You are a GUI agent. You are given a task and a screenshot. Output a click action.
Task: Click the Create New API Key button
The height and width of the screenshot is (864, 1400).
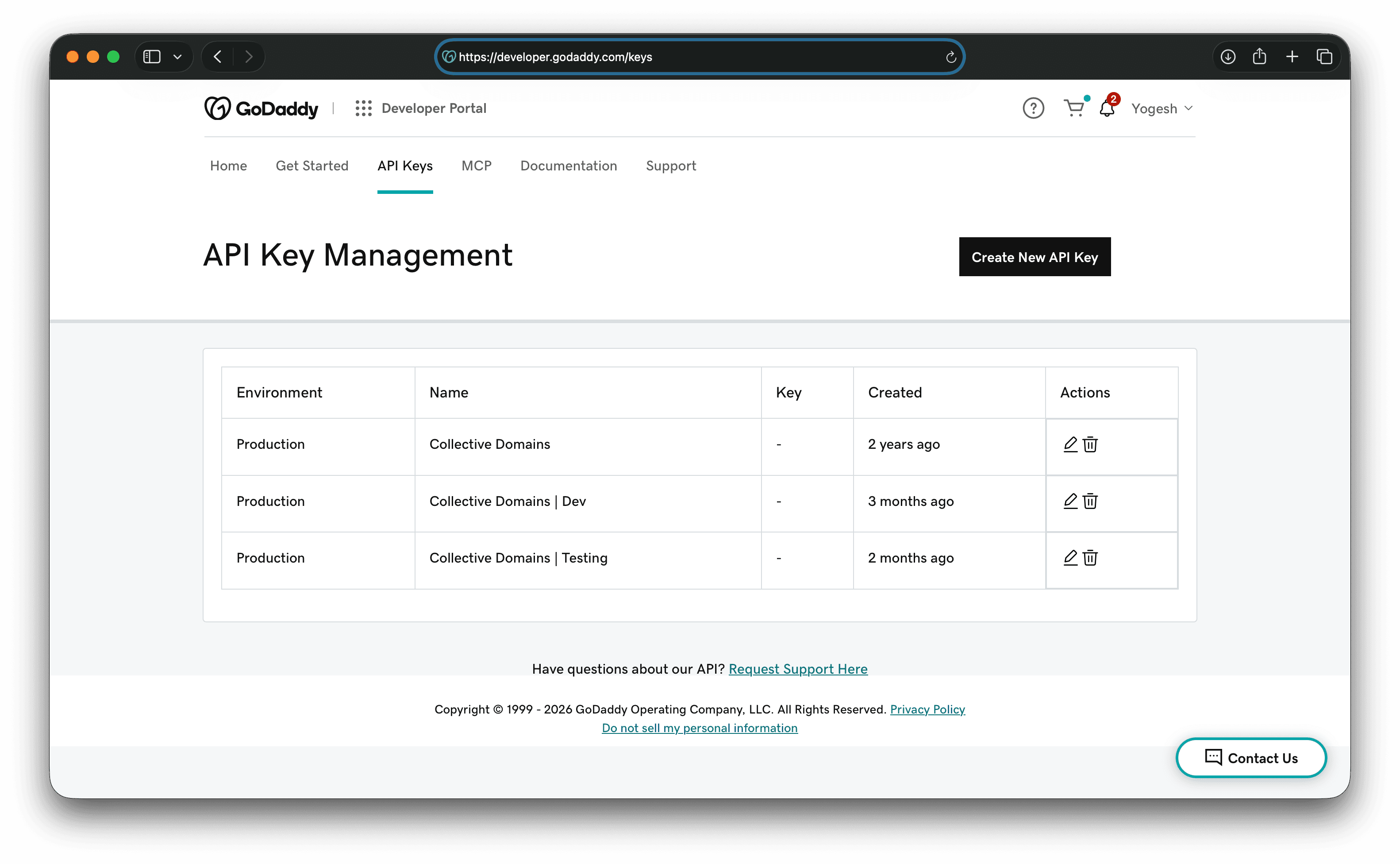[x=1034, y=257]
